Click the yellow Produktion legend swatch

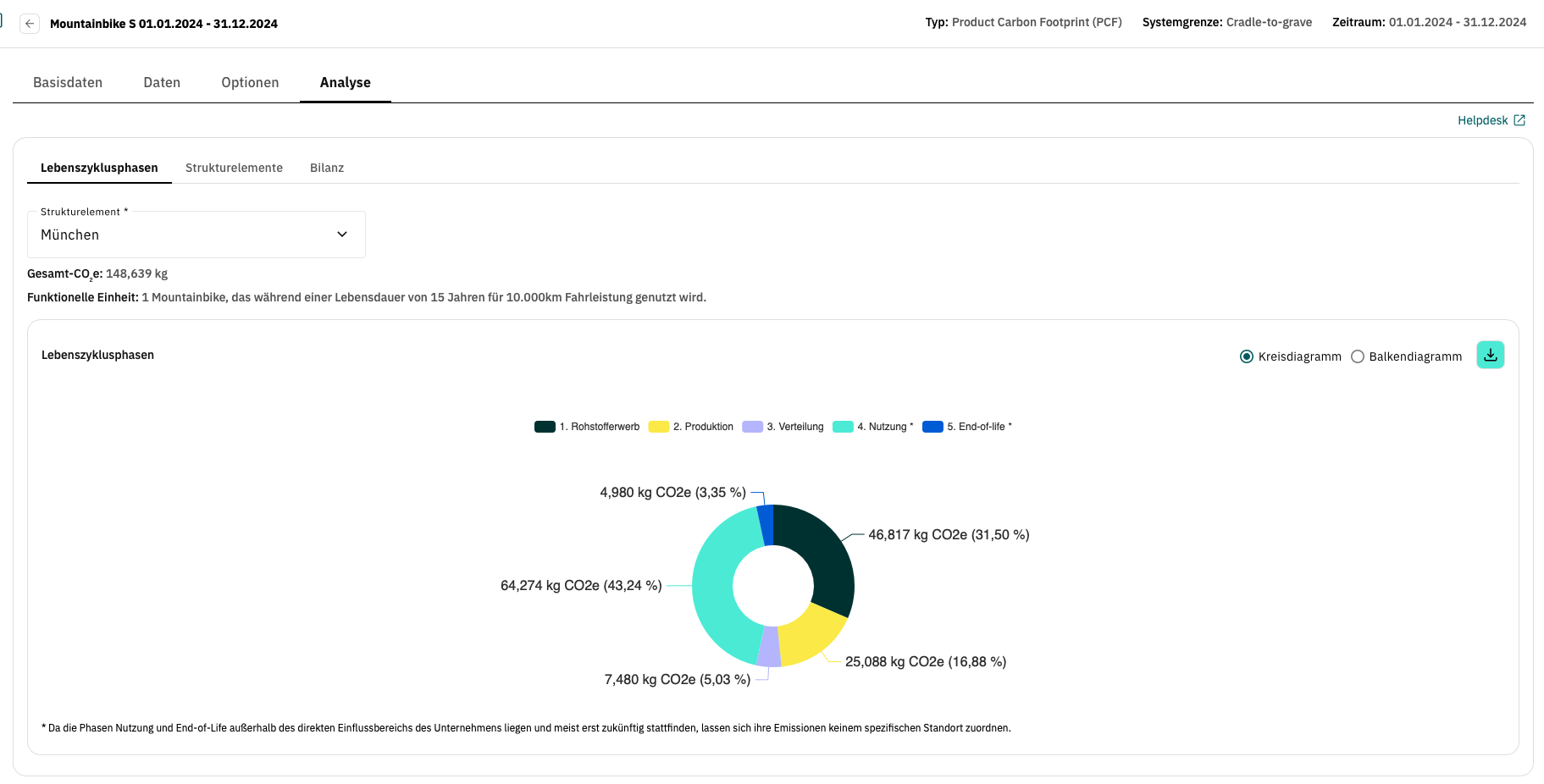[659, 427]
